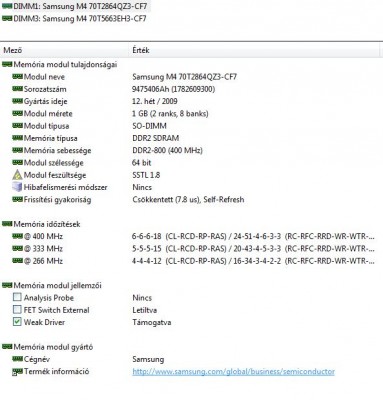Click the icon beside Gyártás ideje
383x400 pixels.
tap(17, 101)
